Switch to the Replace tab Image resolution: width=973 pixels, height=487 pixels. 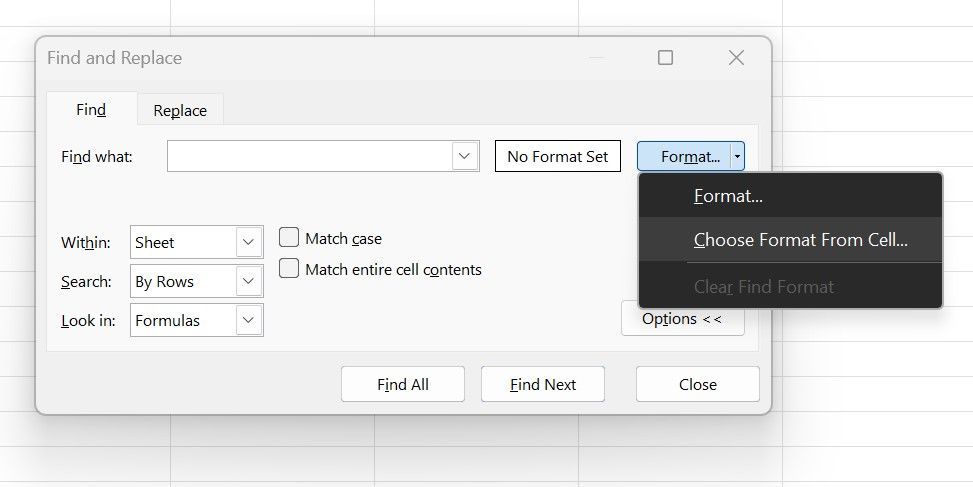(x=180, y=110)
